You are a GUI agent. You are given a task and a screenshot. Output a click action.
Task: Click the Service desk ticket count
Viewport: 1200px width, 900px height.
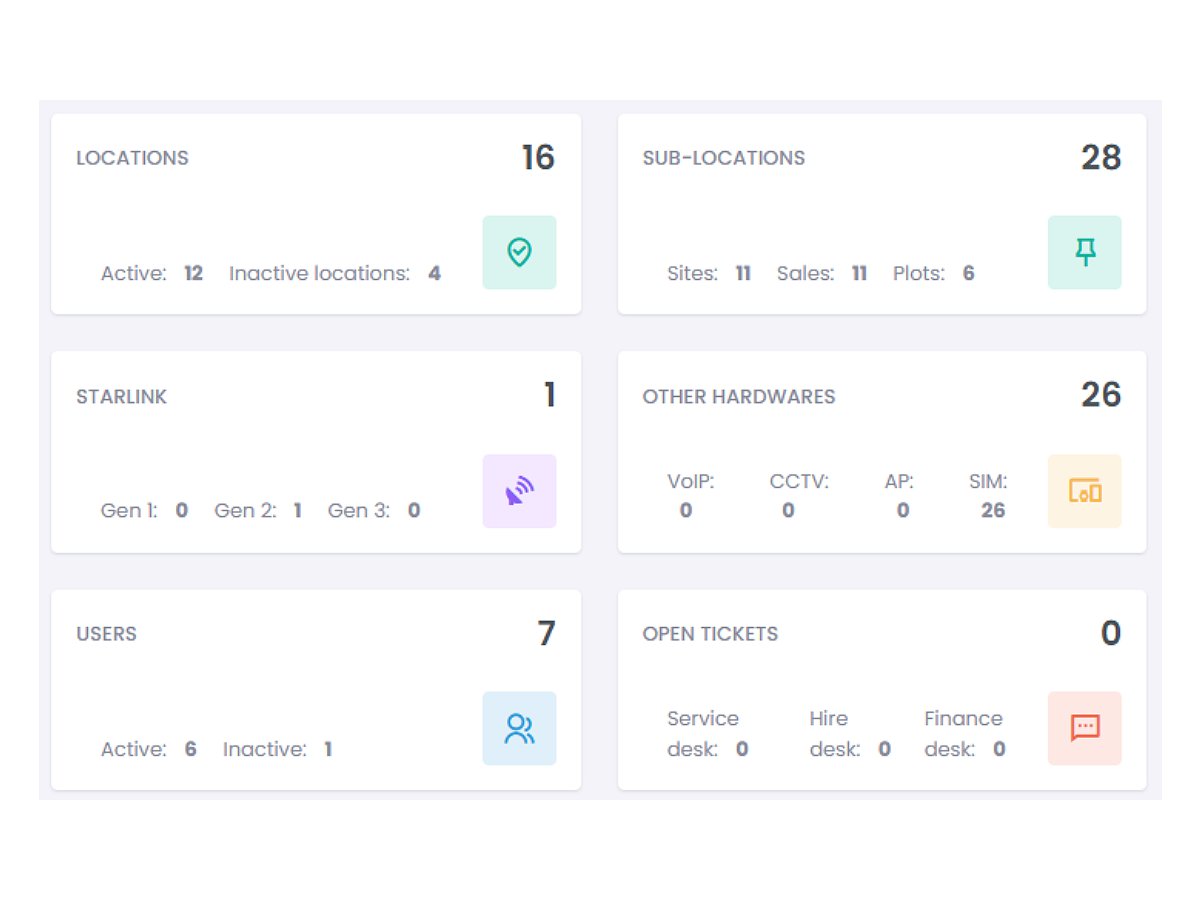(742, 749)
